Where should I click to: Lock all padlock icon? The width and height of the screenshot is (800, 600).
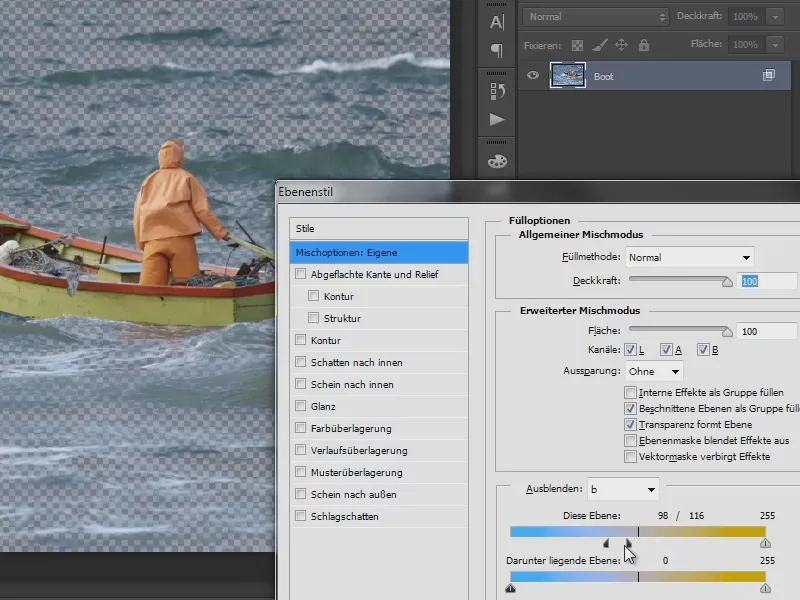pyautogui.click(x=644, y=45)
